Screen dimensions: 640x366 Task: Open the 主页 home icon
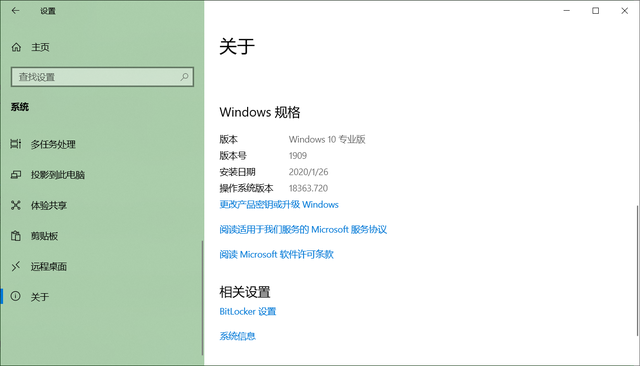pyautogui.click(x=16, y=47)
